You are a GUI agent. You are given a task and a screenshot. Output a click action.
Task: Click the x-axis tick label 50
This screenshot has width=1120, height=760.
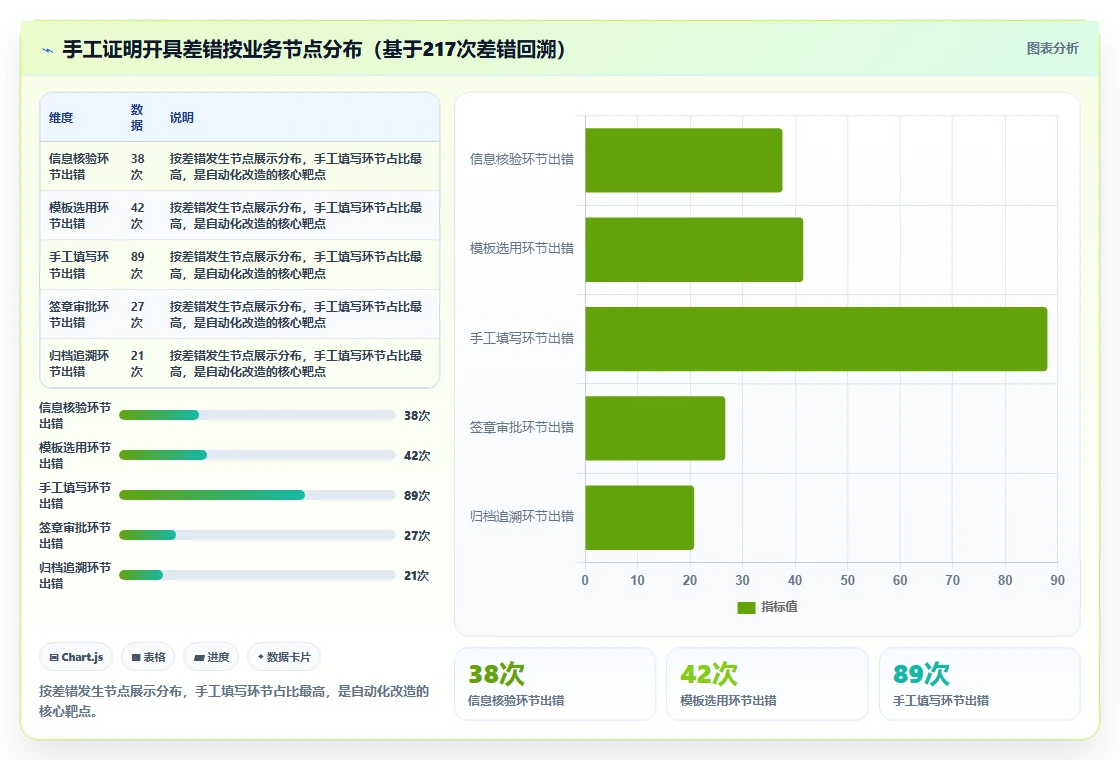(x=847, y=581)
